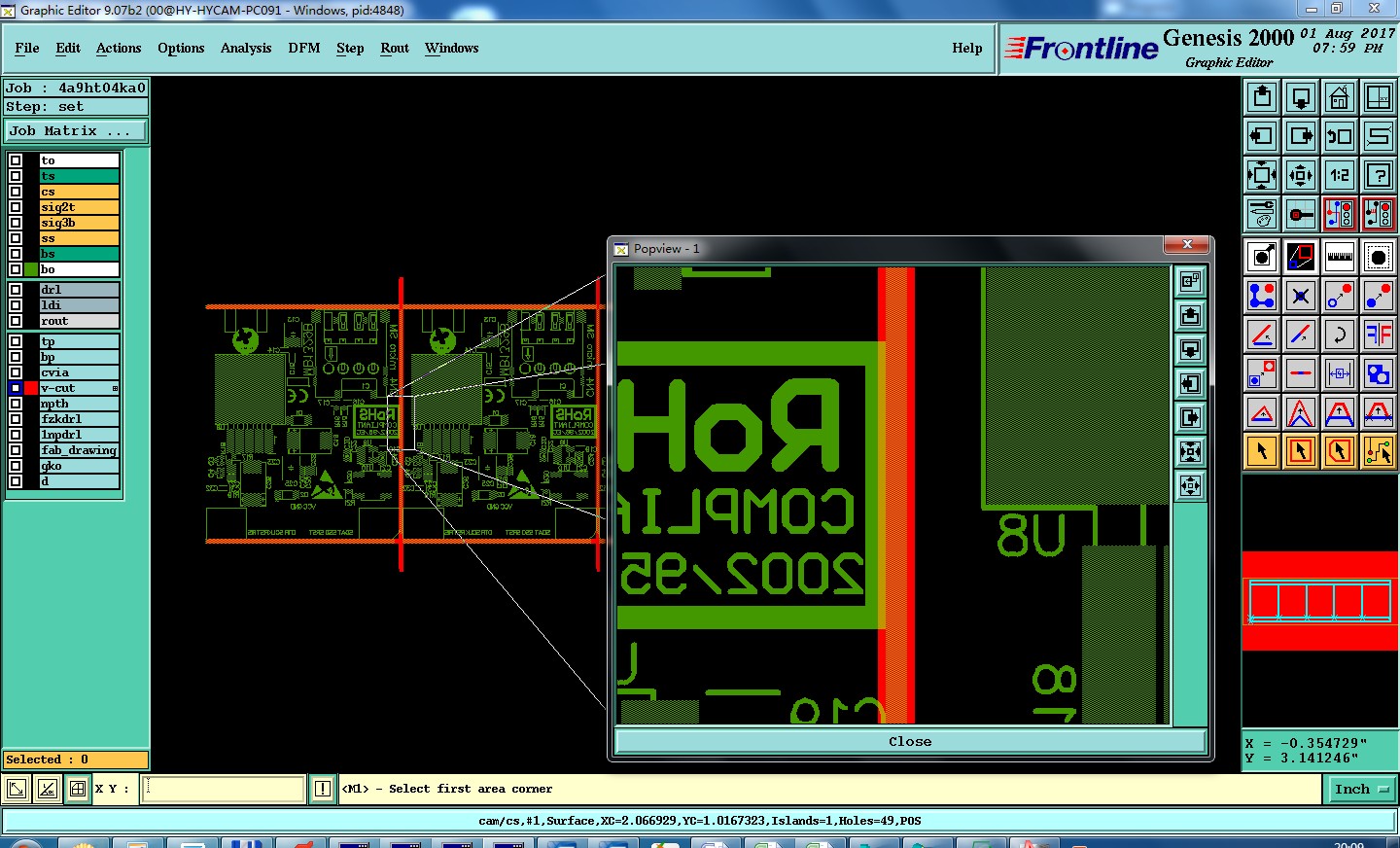Click the mirror FF feature icon
Viewport: 1400px width, 848px height.
coord(1379,335)
